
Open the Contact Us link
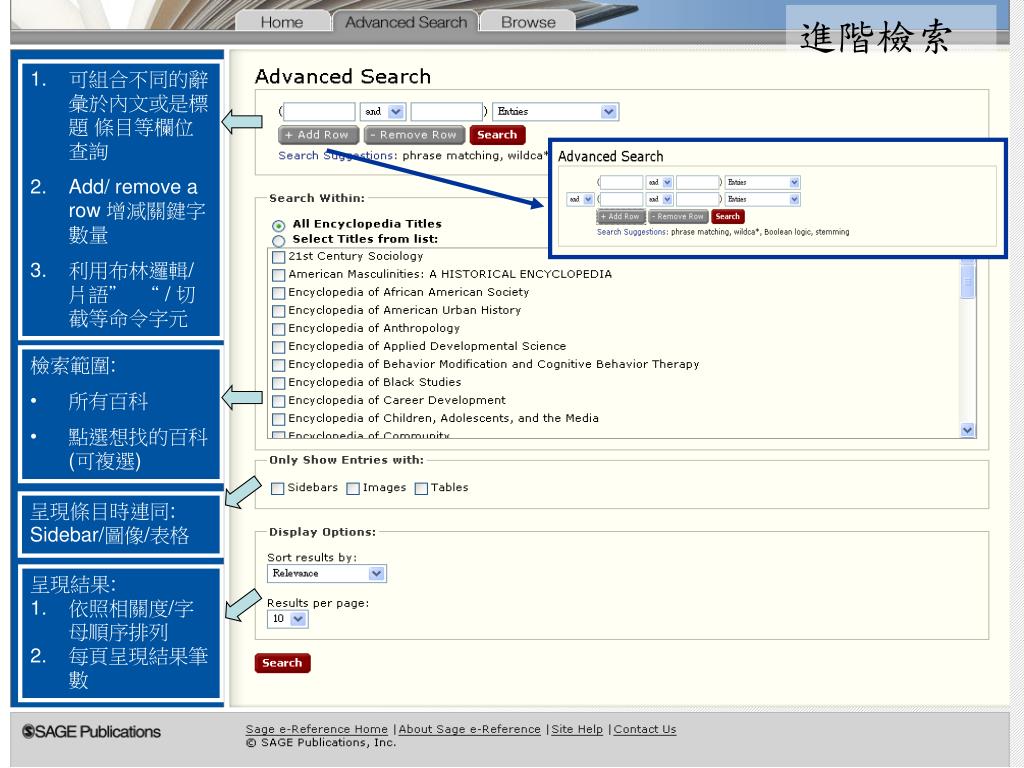click(x=645, y=729)
